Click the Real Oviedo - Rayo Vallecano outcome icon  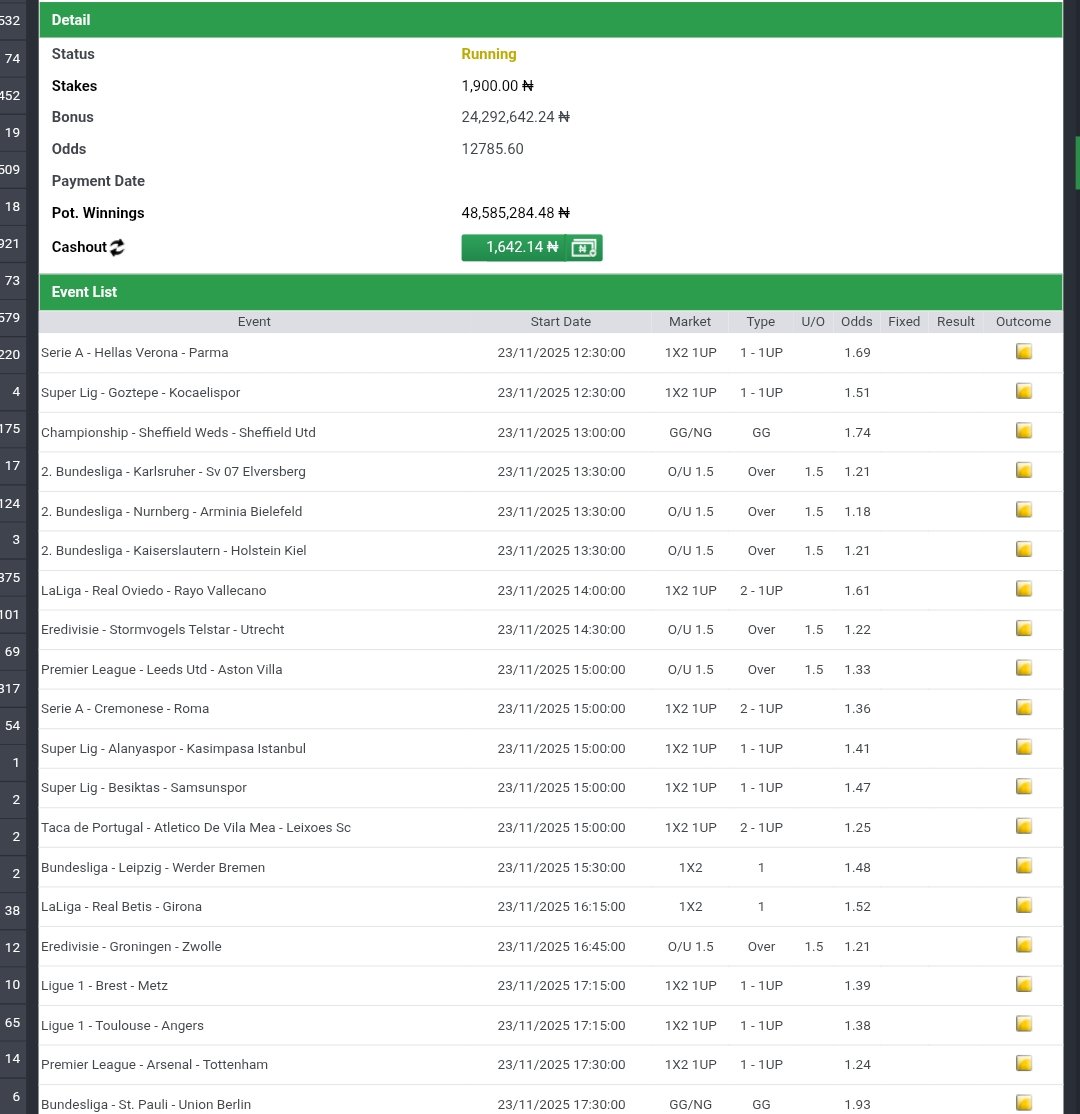pyautogui.click(x=1024, y=589)
